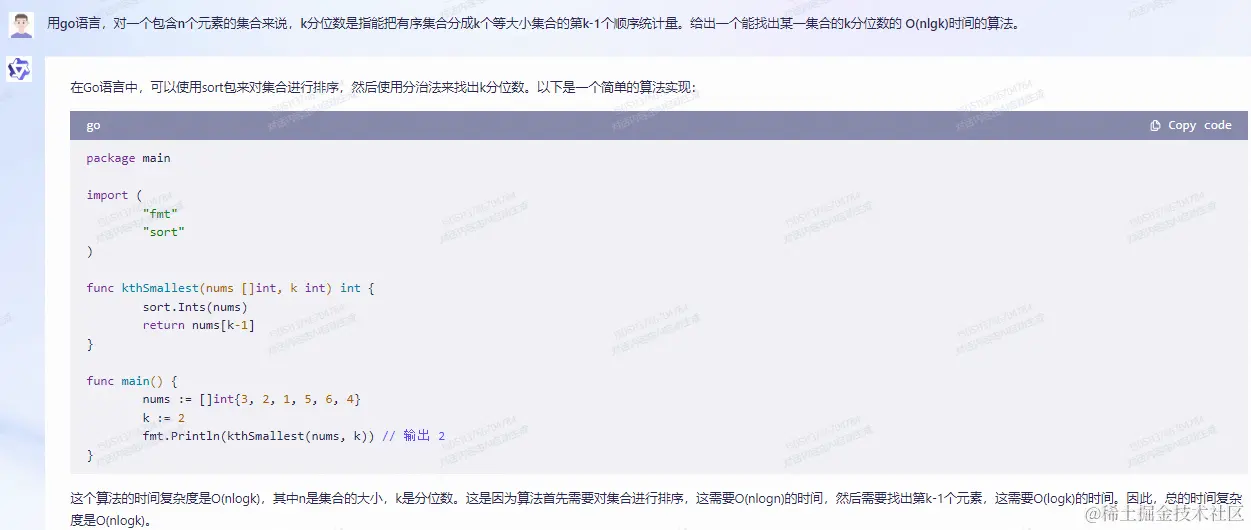Click the 'sort.Ints(nums)' code line
Screen dimensions: 1251x530
click(195, 307)
